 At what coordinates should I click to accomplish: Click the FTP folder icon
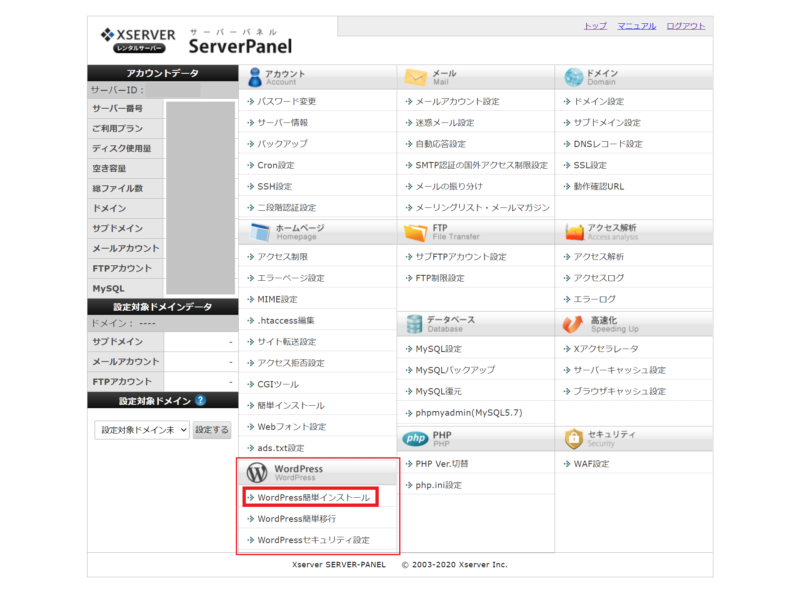tap(415, 232)
